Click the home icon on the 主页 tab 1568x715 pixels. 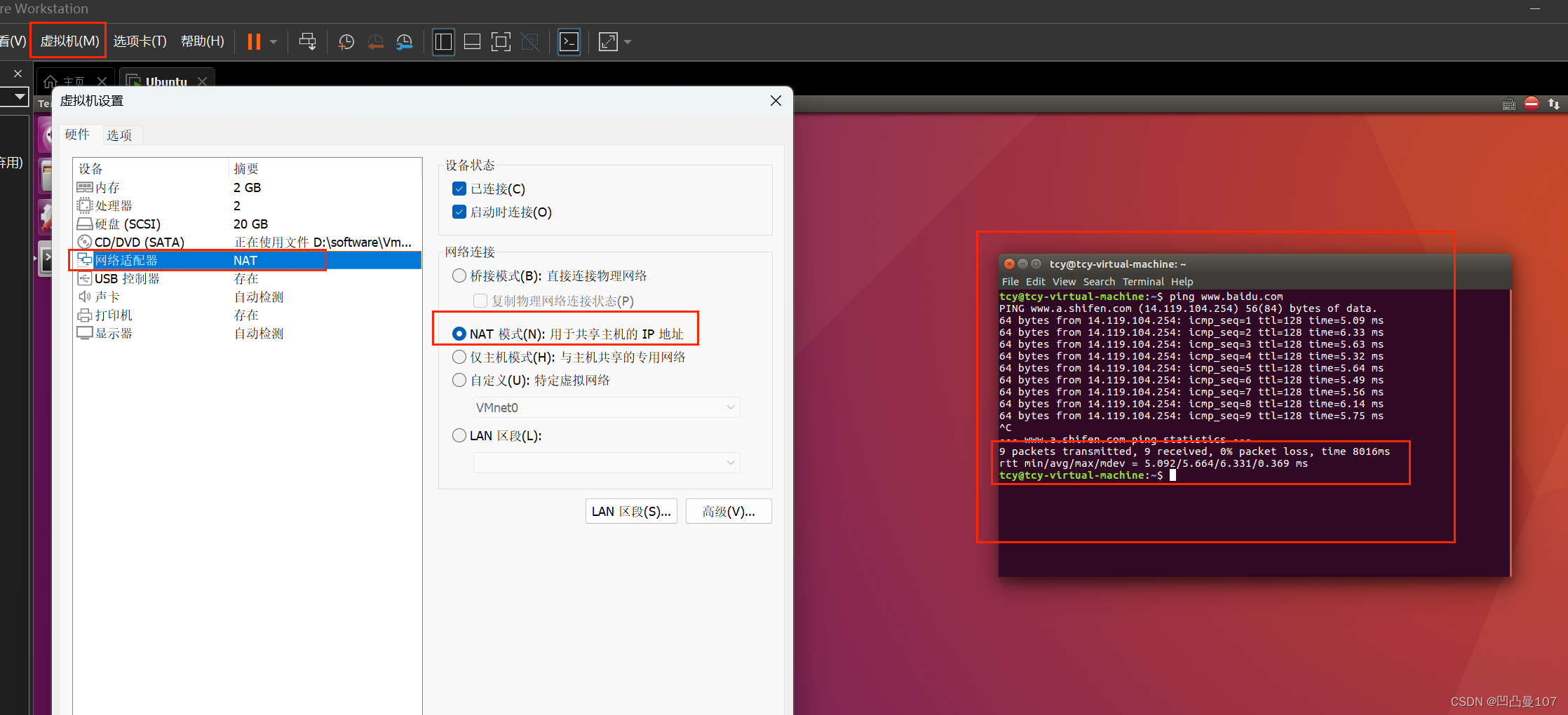pyautogui.click(x=50, y=82)
